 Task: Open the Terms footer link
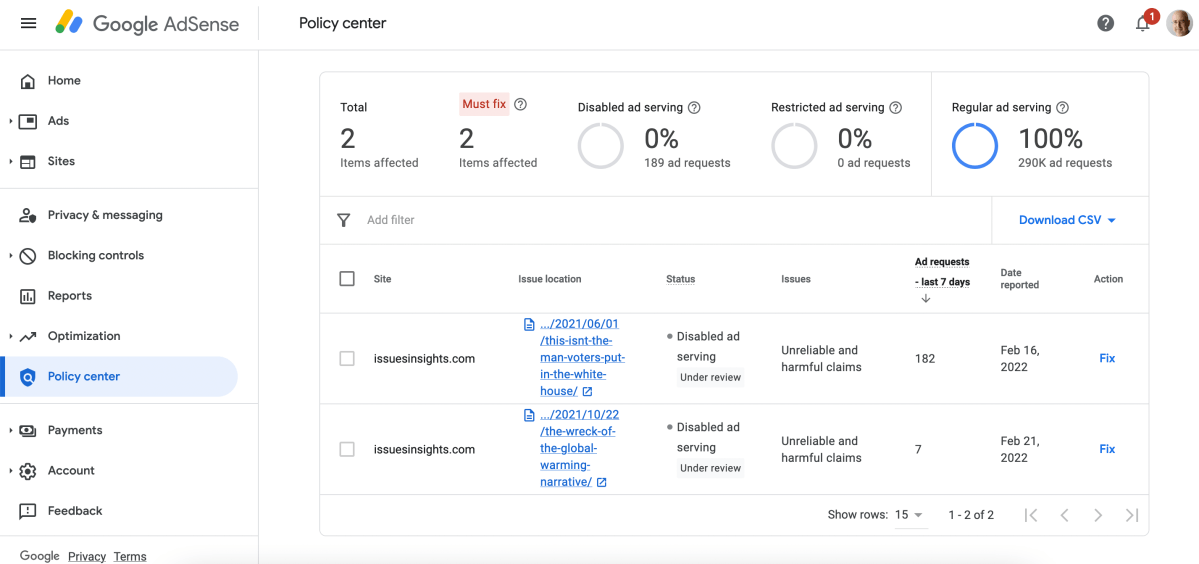130,556
